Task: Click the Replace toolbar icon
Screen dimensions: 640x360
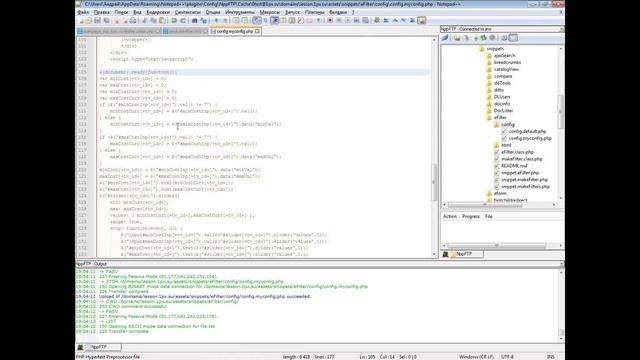Action: [204, 20]
